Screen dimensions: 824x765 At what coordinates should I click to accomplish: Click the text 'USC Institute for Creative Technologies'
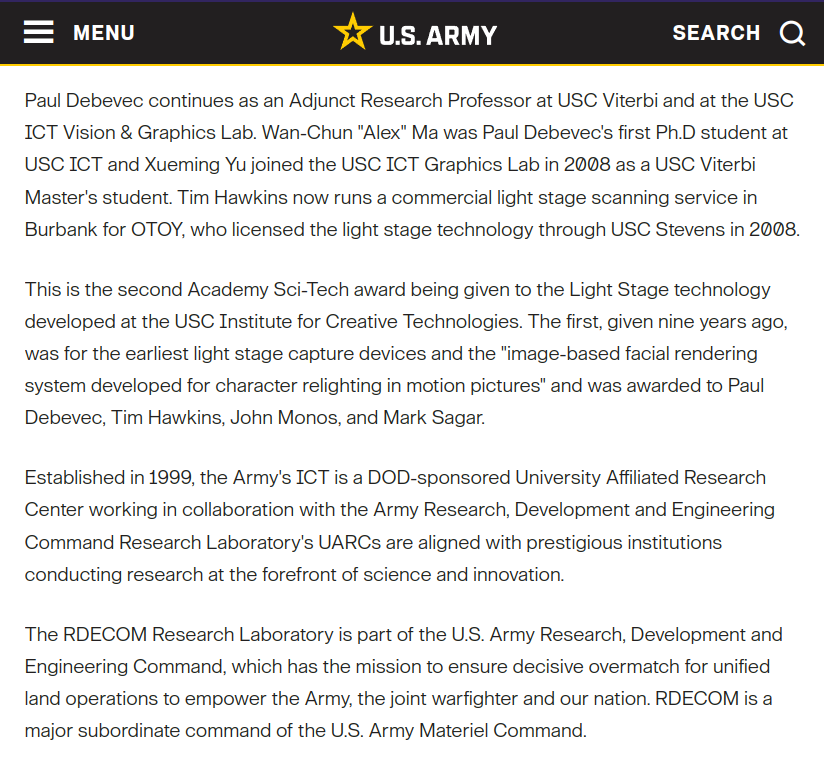pos(346,322)
